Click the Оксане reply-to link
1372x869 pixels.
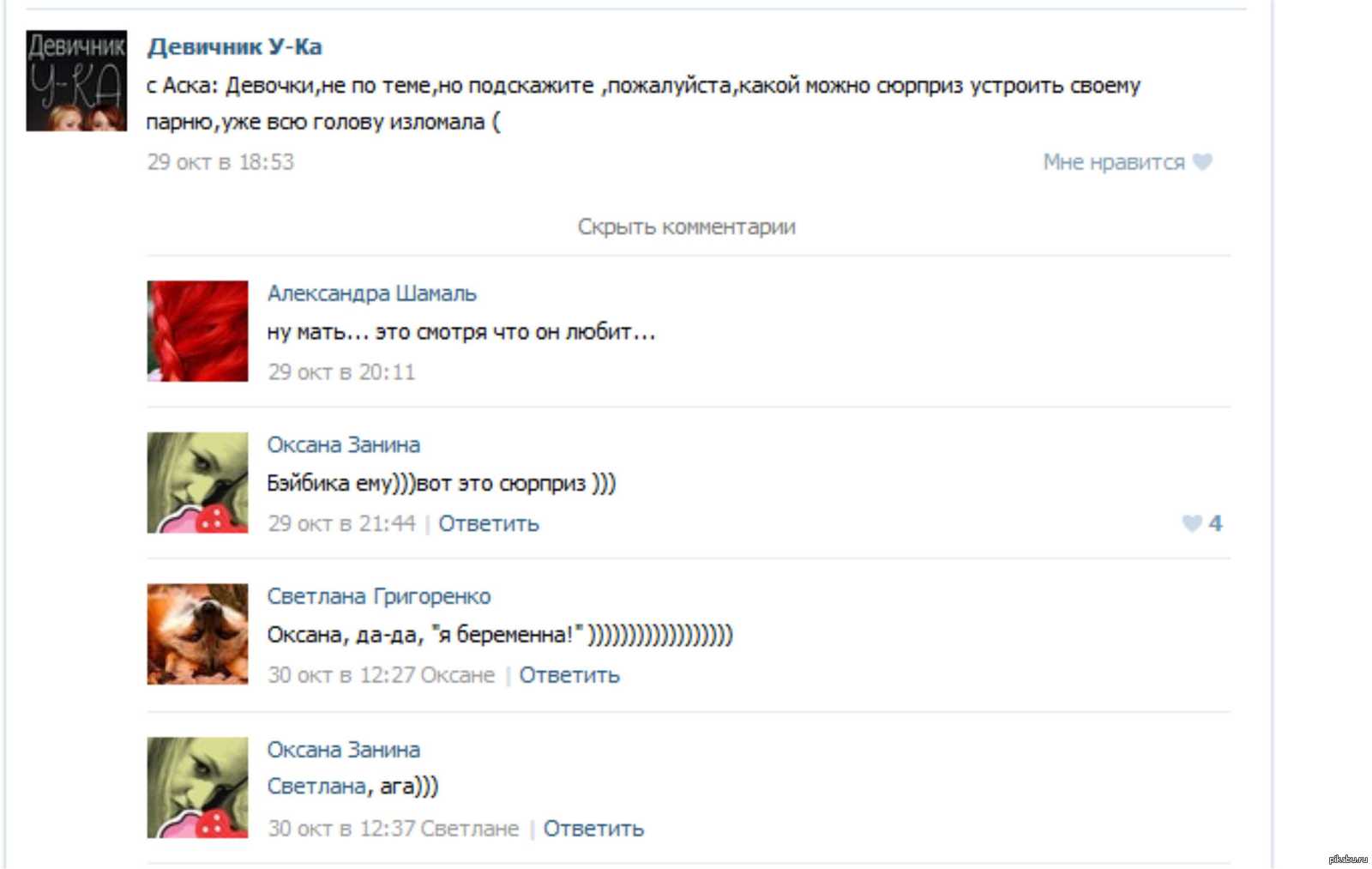[458, 675]
